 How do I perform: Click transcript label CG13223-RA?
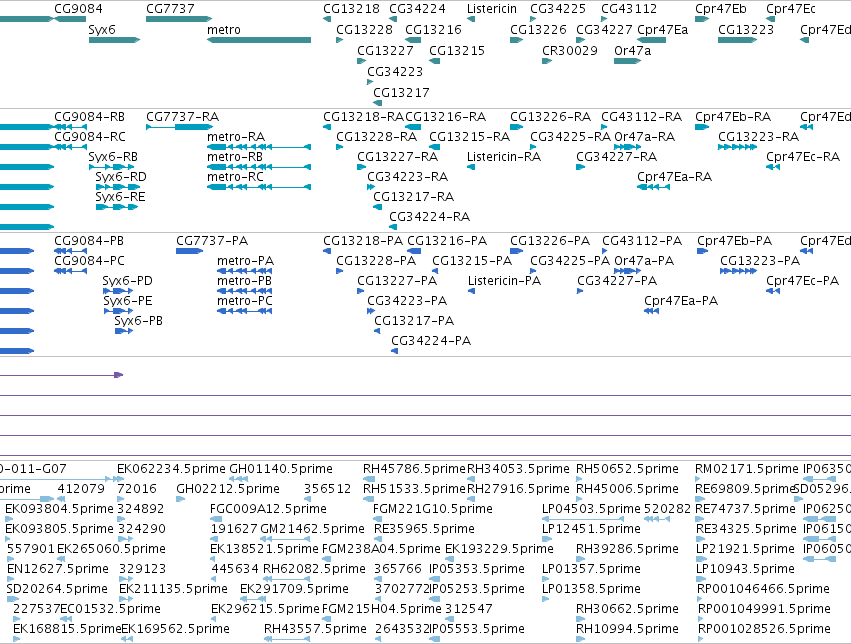758,137
